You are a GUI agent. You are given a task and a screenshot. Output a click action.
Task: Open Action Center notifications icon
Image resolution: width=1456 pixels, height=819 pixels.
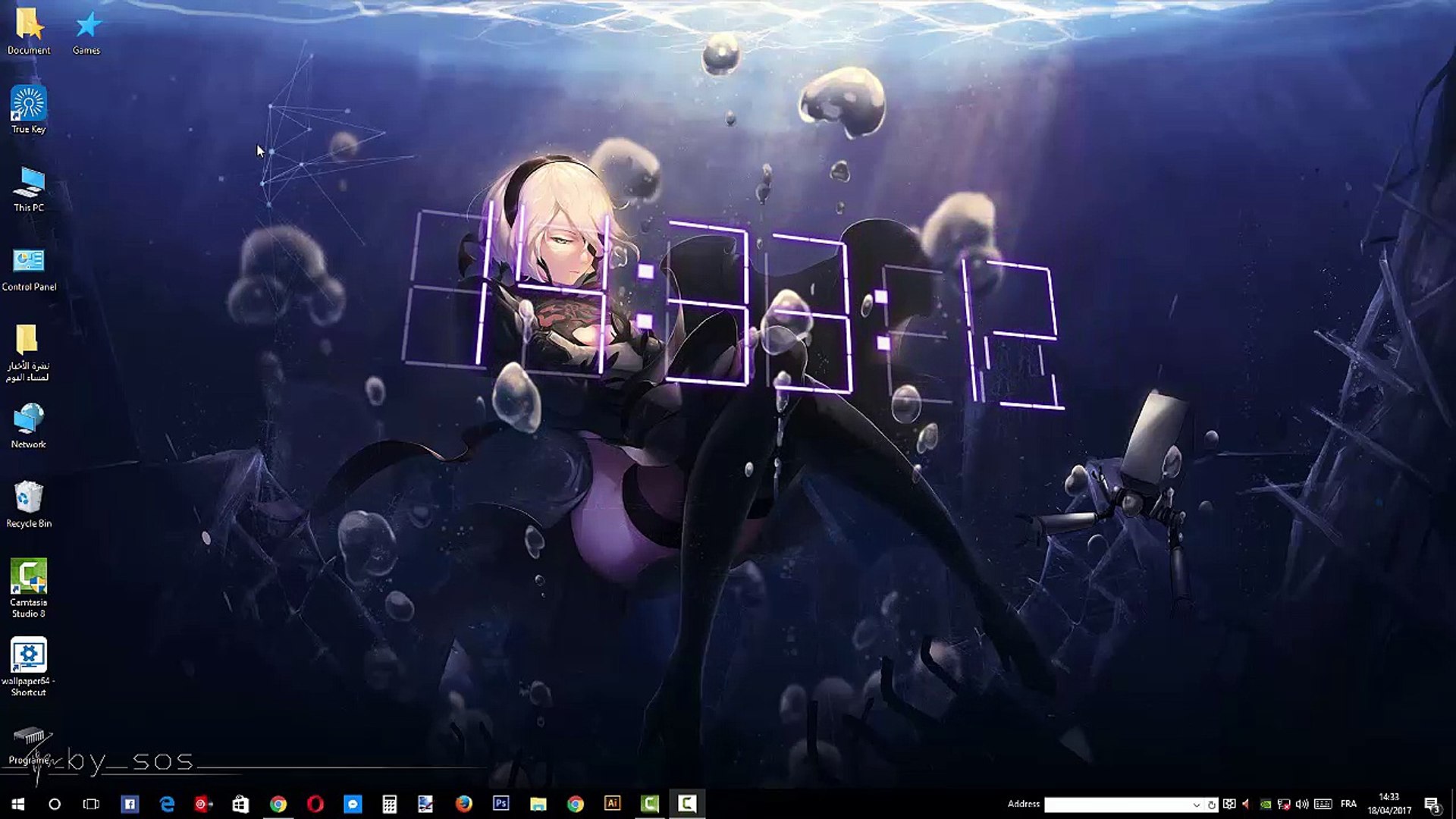point(1431,805)
